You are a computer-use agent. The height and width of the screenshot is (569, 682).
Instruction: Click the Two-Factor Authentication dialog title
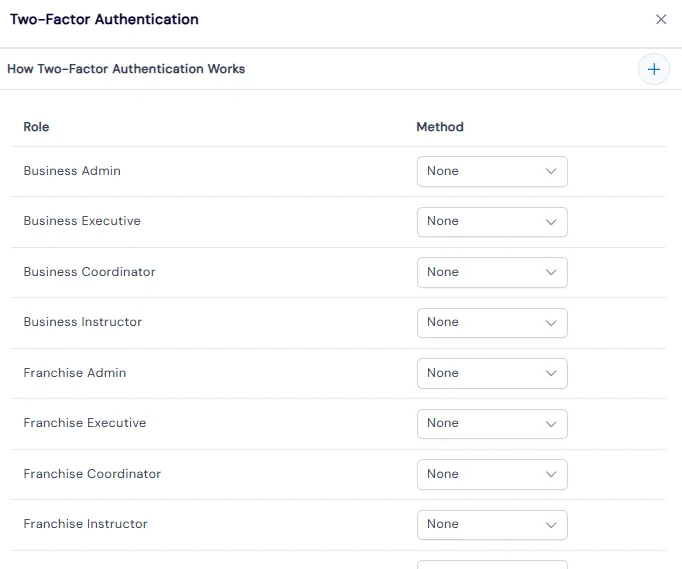[104, 19]
